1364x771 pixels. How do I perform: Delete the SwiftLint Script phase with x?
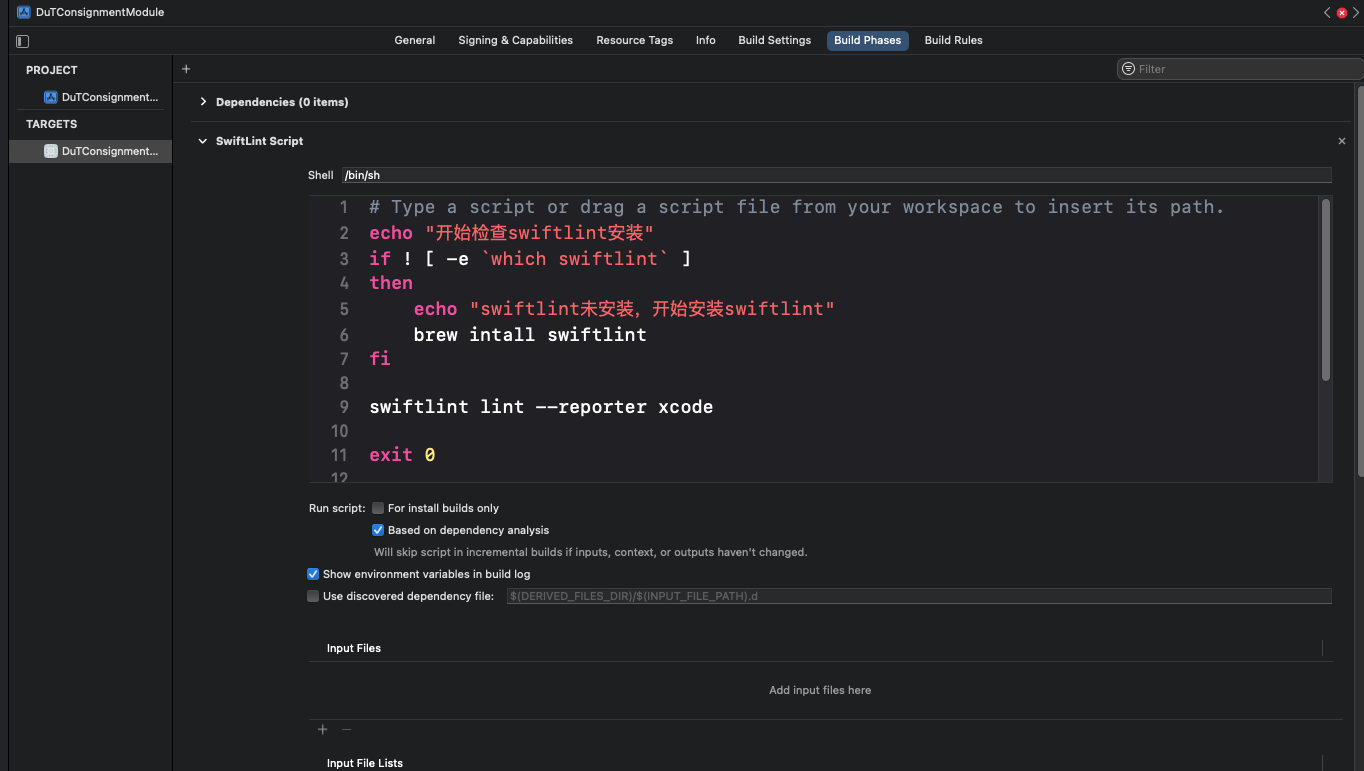(1342, 141)
